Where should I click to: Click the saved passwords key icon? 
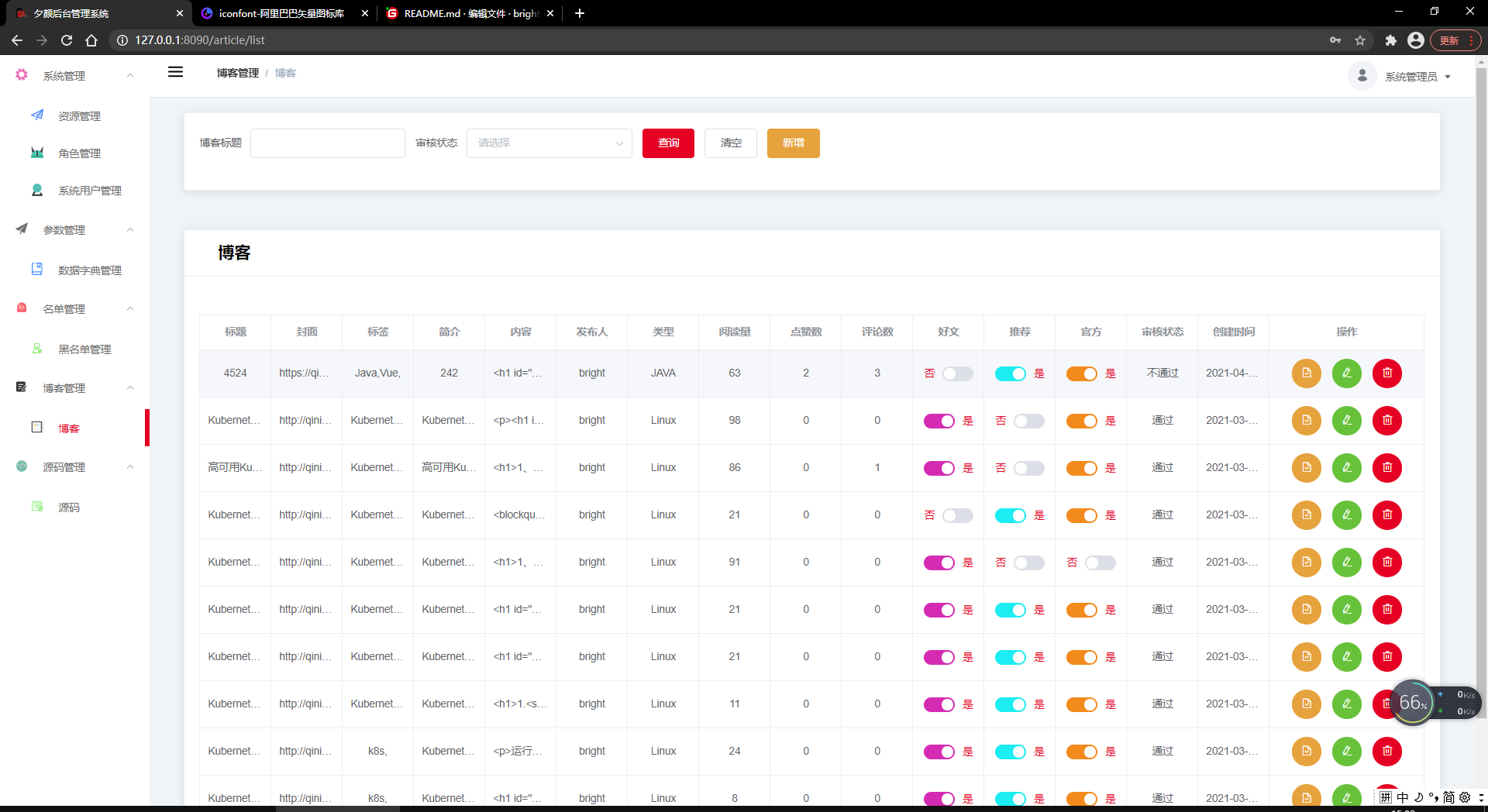[1335, 40]
